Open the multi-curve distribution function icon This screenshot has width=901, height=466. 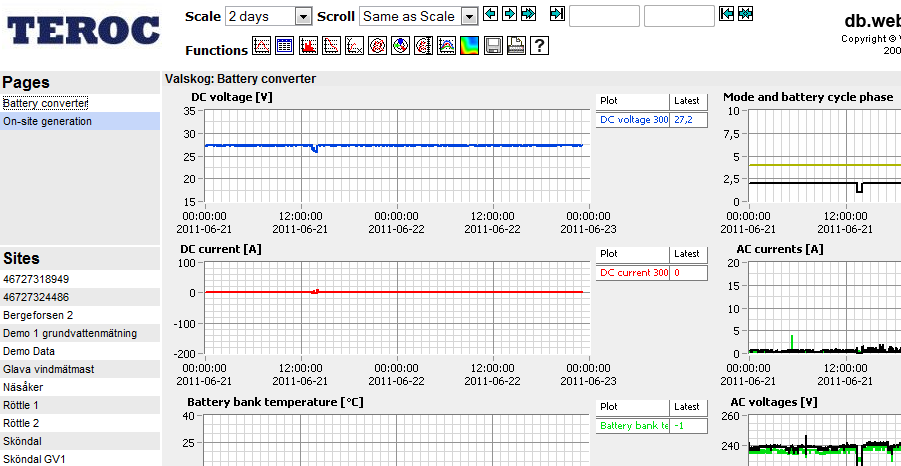point(446,45)
